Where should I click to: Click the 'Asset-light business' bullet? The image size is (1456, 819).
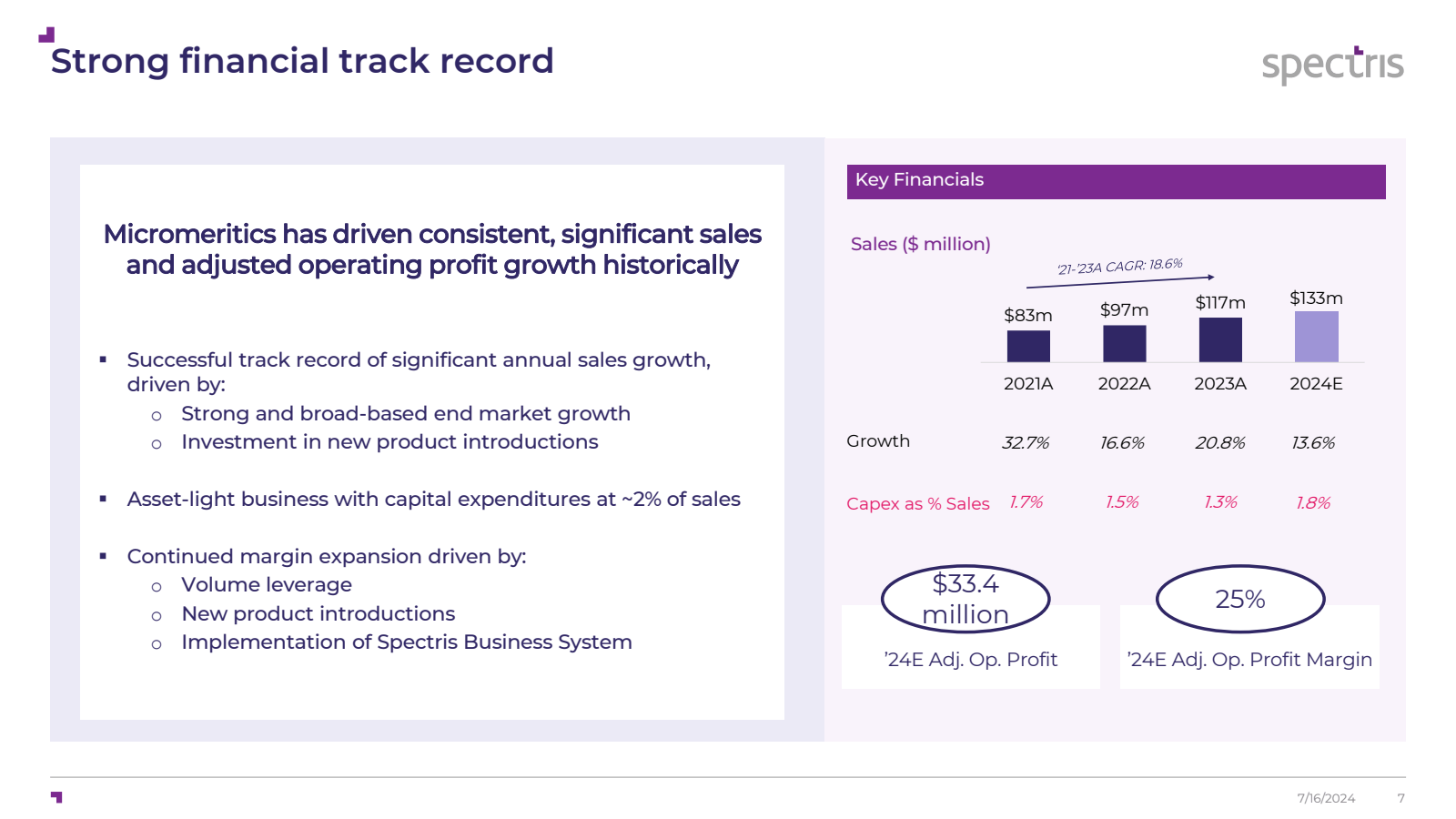[433, 500]
